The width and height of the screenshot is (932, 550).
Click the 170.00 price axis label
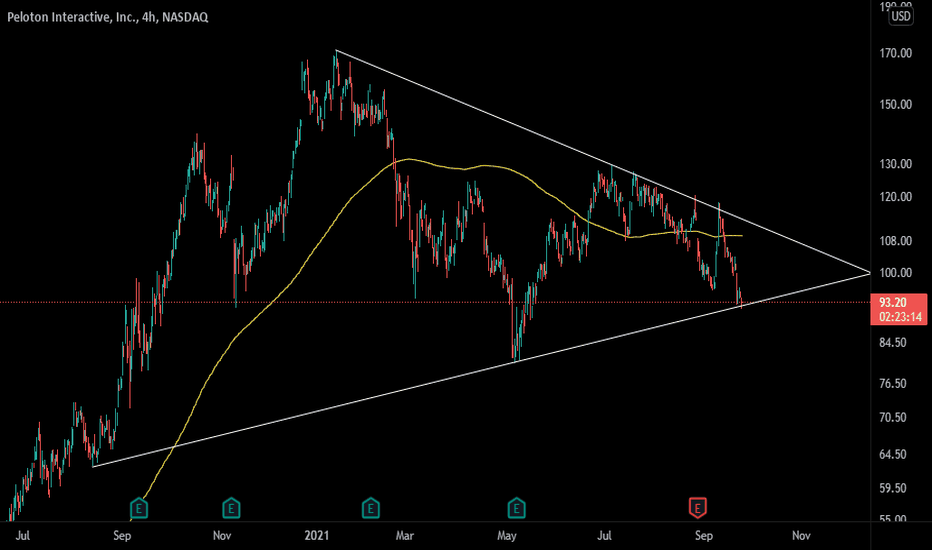coord(896,54)
